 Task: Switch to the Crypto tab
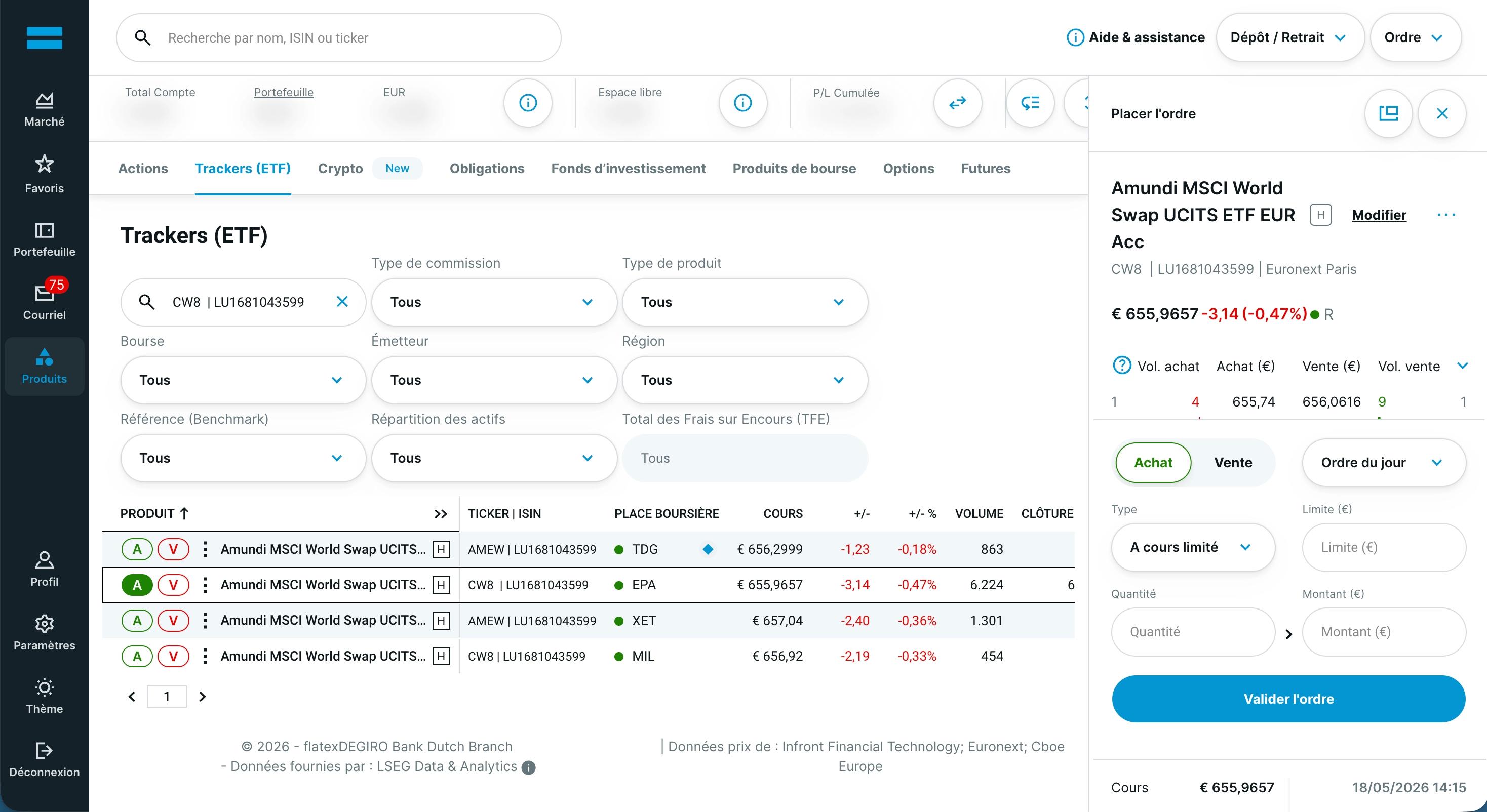340,168
